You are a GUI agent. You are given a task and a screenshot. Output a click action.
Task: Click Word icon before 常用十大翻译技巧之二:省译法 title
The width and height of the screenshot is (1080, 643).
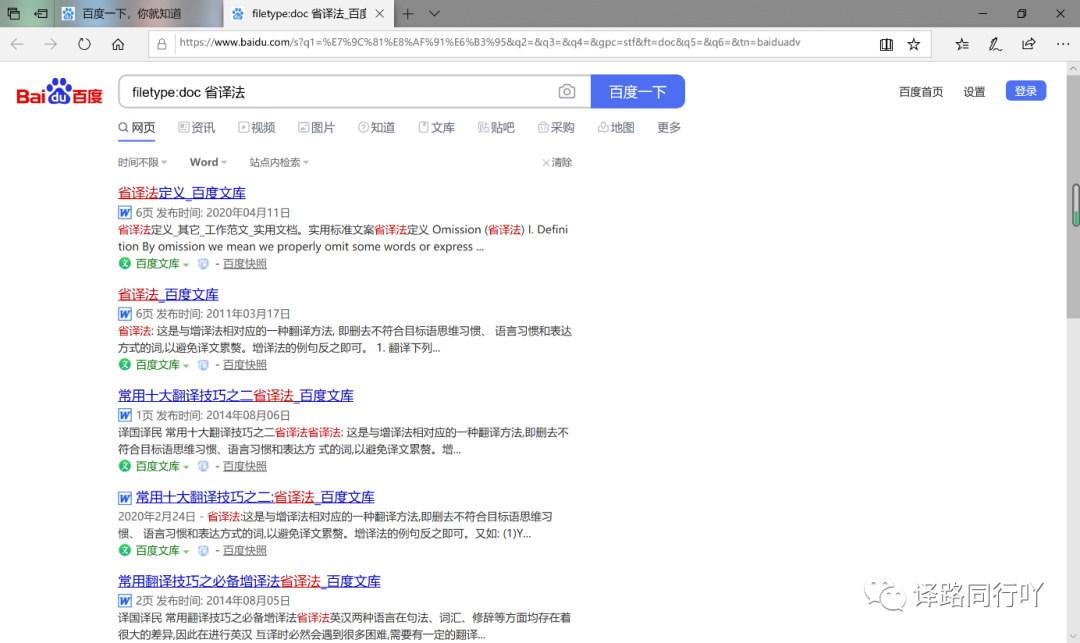coord(125,498)
